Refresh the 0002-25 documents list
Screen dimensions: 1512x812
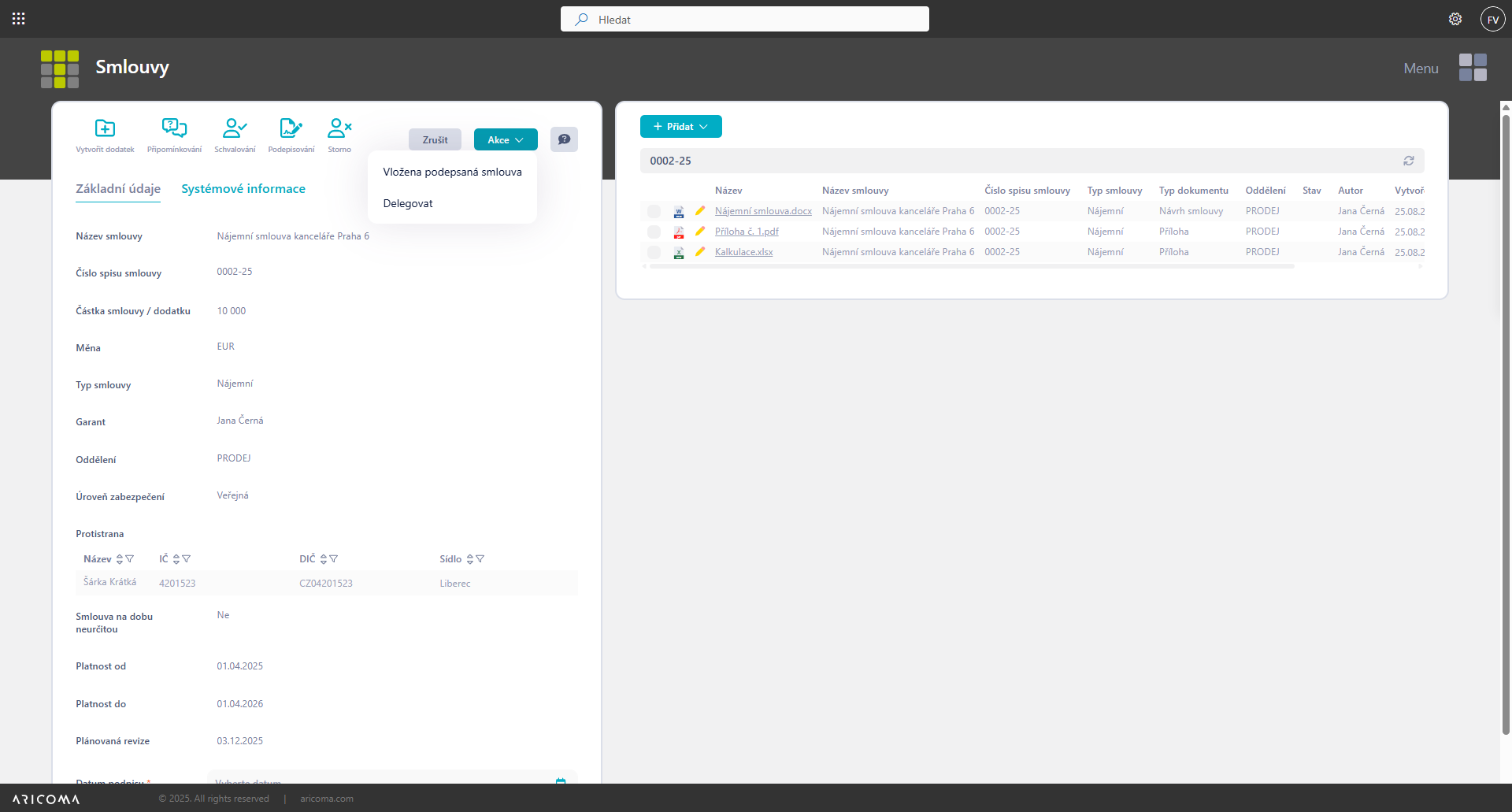click(1408, 161)
